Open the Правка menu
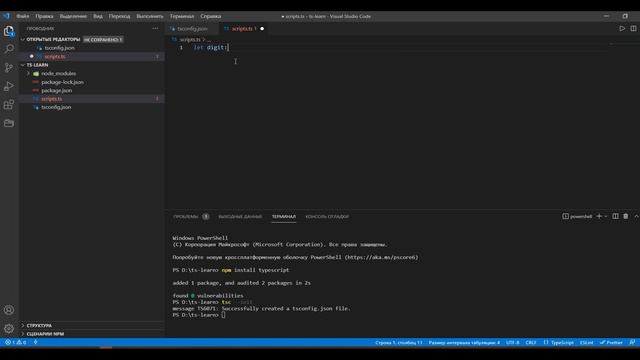The height and width of the screenshot is (360, 640). (44, 16)
